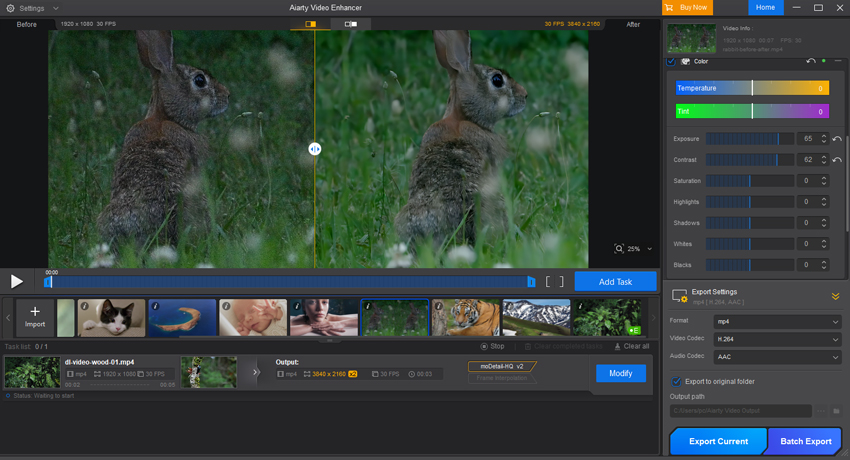
Task: Show info icon on cat thumbnail
Action: pos(85,306)
